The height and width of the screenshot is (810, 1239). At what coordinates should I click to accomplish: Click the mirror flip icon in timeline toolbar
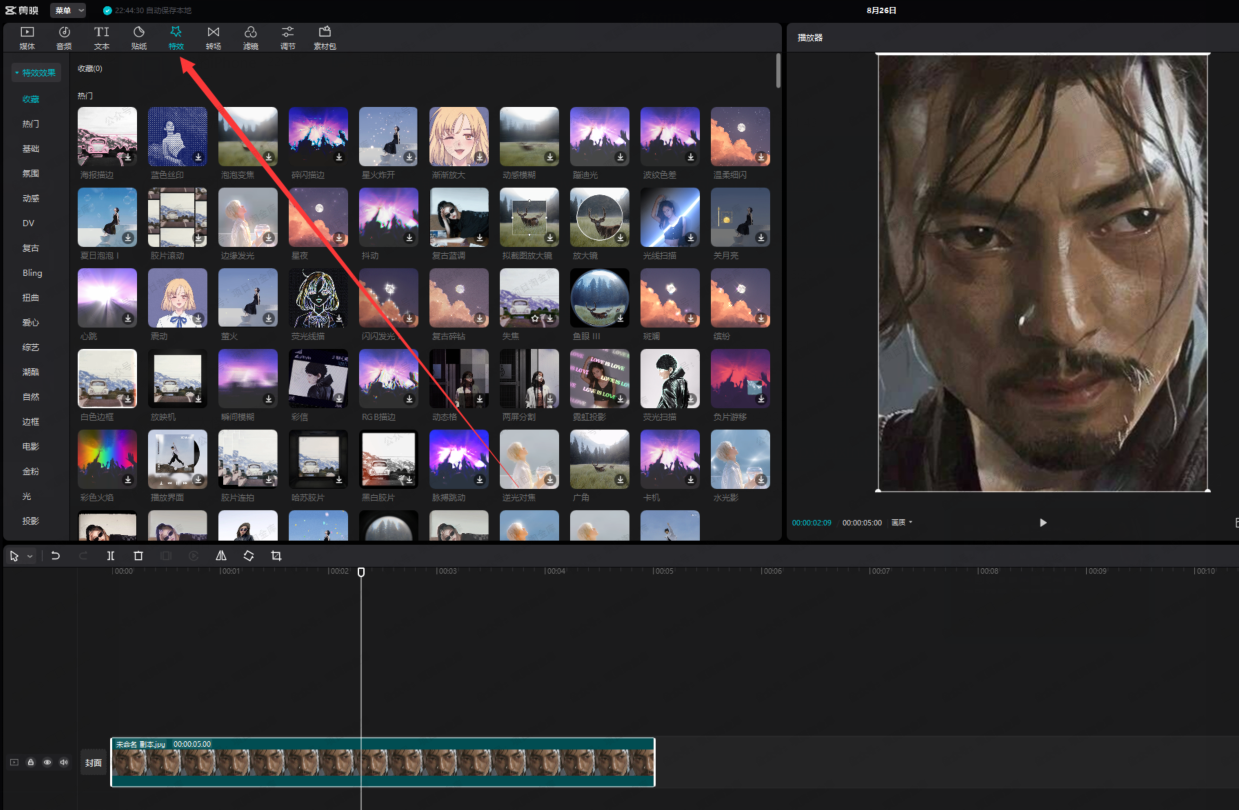(221, 556)
